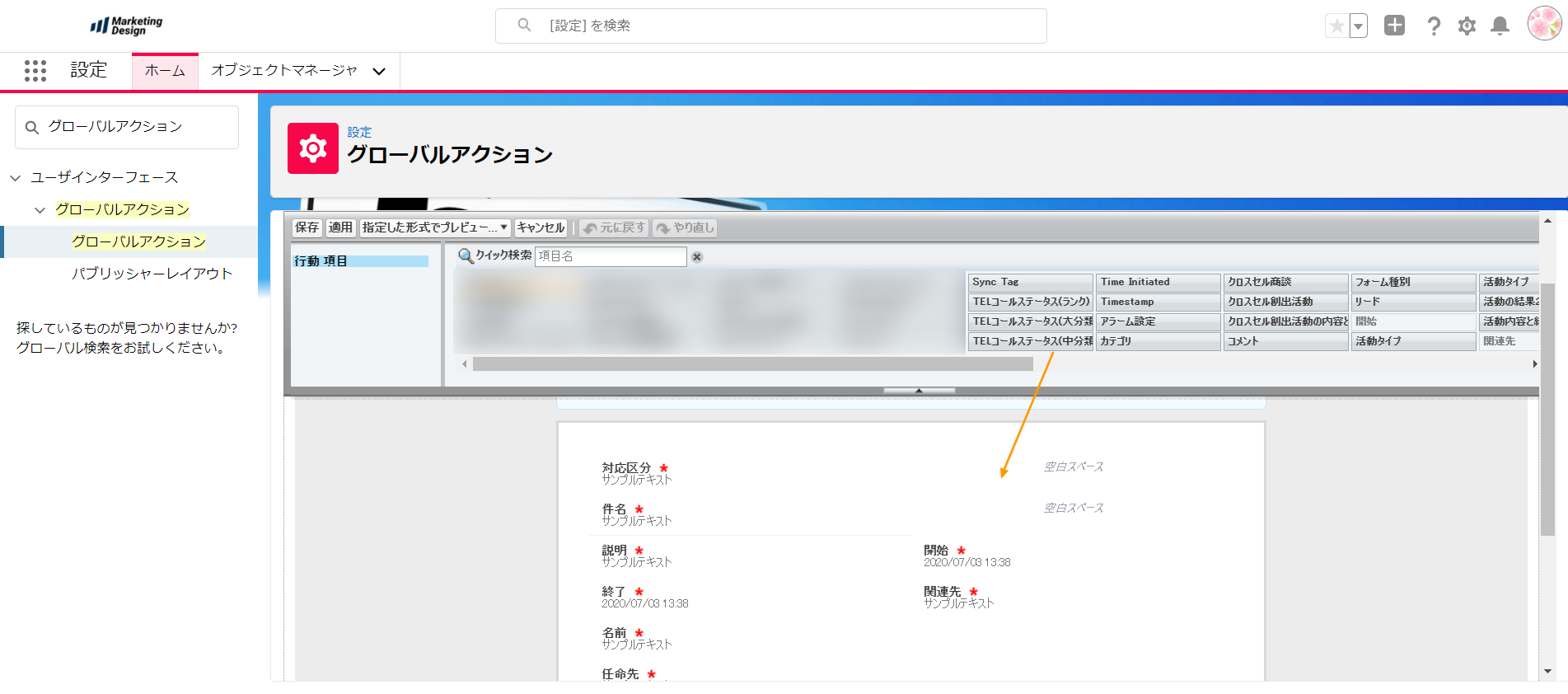Click the 保存 button
Viewport: 1568px width, 694px height.
tap(307, 227)
